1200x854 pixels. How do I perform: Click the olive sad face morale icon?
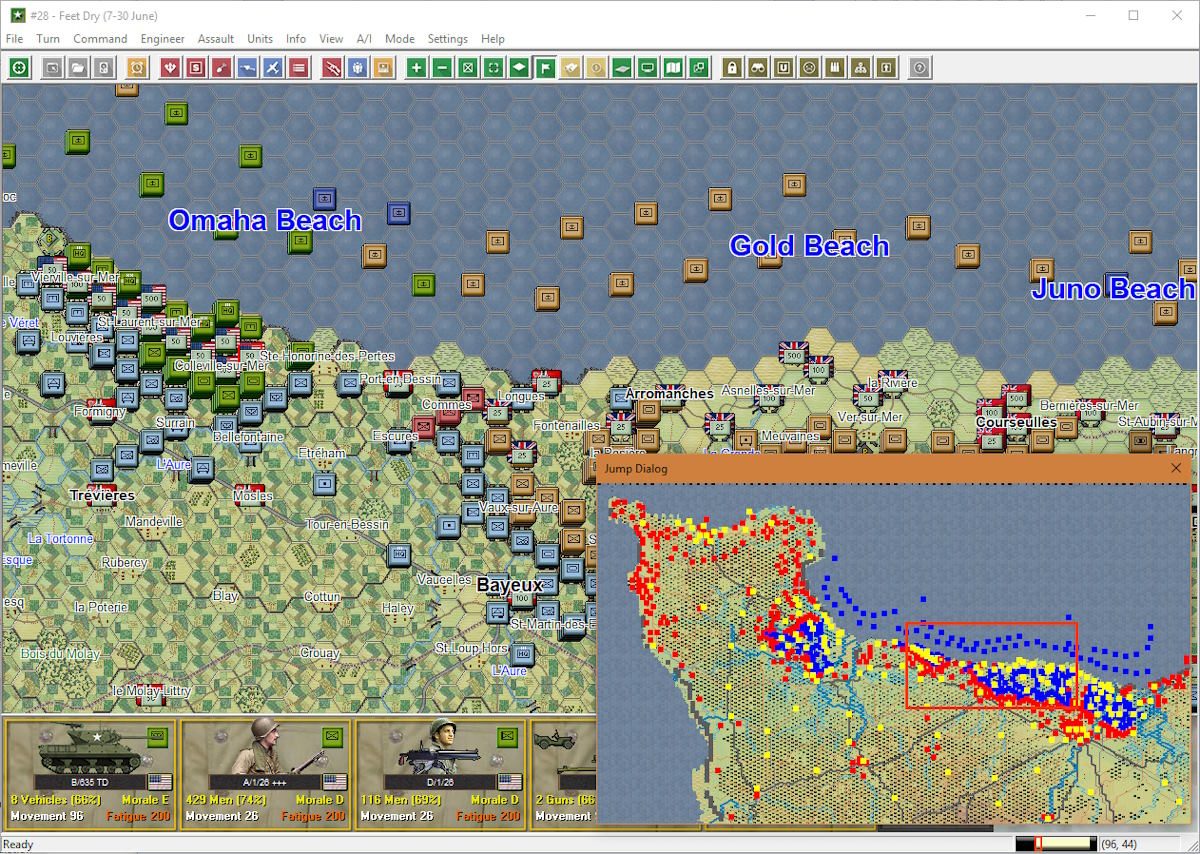click(809, 68)
